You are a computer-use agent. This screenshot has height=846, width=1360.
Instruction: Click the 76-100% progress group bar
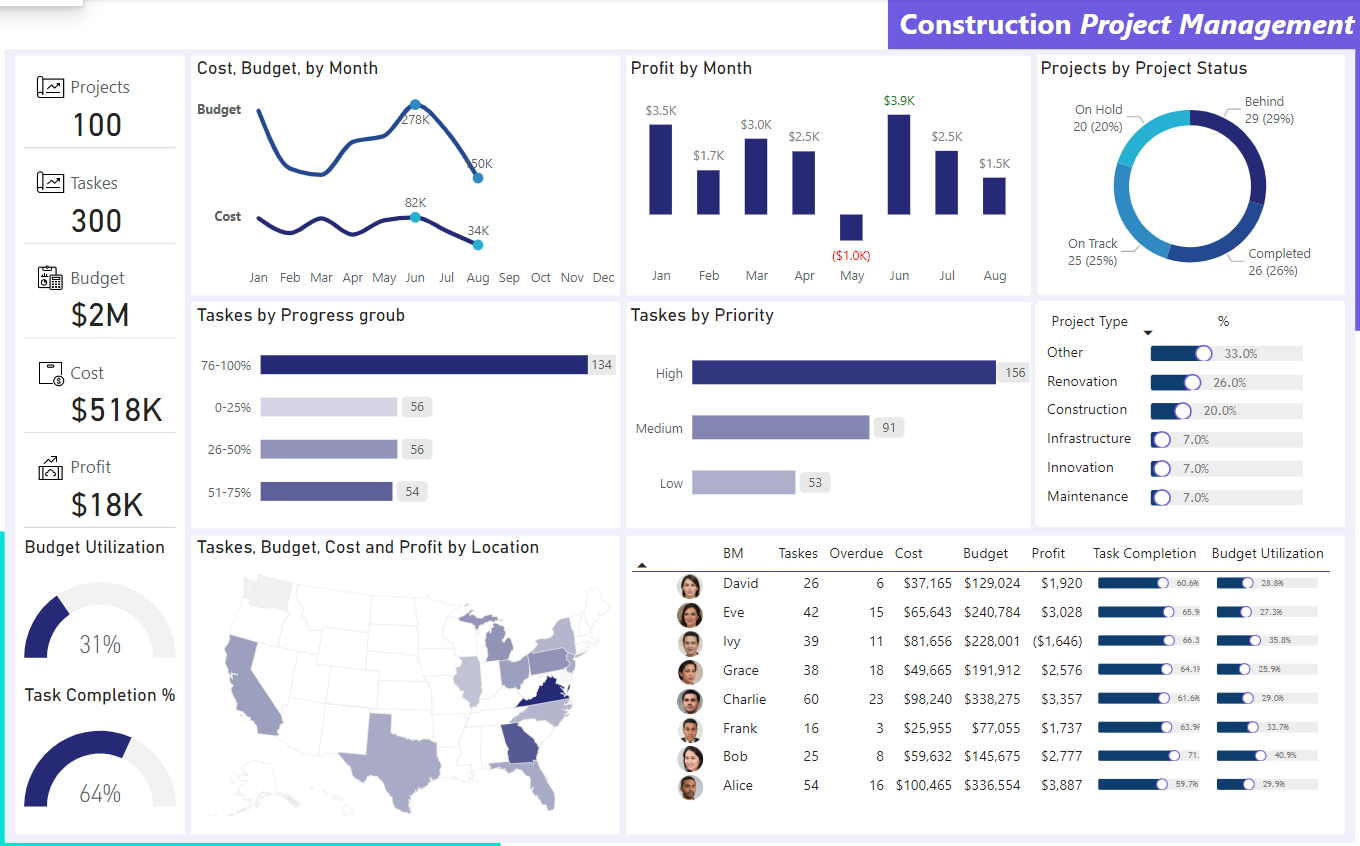point(423,365)
